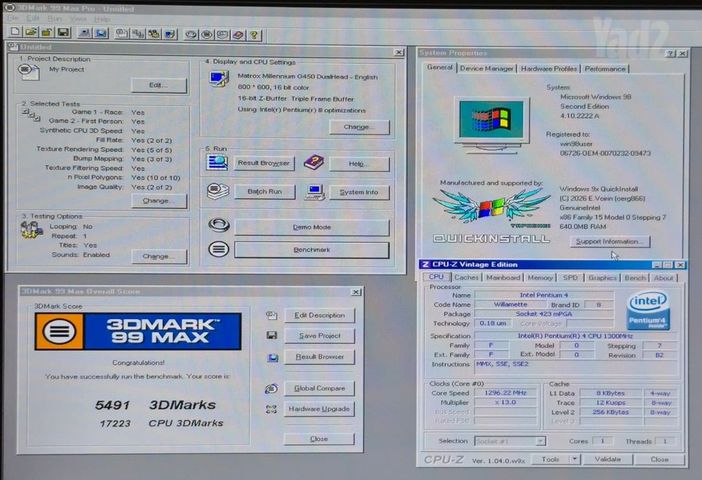Click the floppy disk Save icon in the toolbar
This screenshot has height=480, width=702.
tap(63, 32)
